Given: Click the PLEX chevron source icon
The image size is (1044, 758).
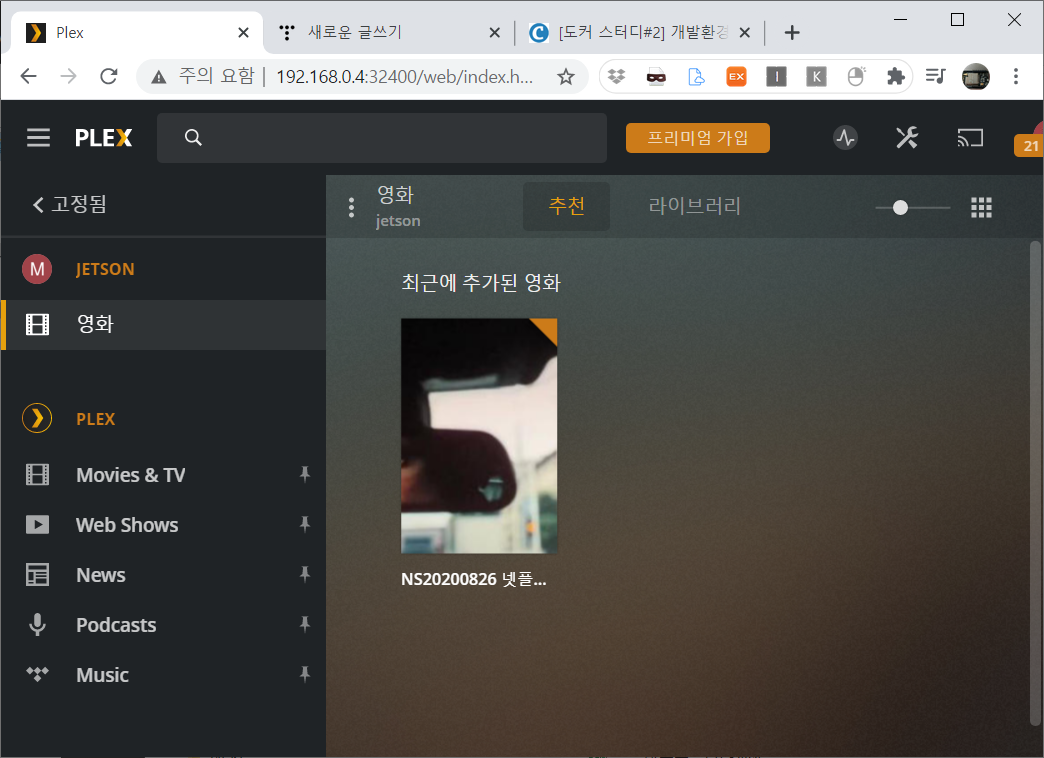Looking at the screenshot, I should (x=37, y=418).
